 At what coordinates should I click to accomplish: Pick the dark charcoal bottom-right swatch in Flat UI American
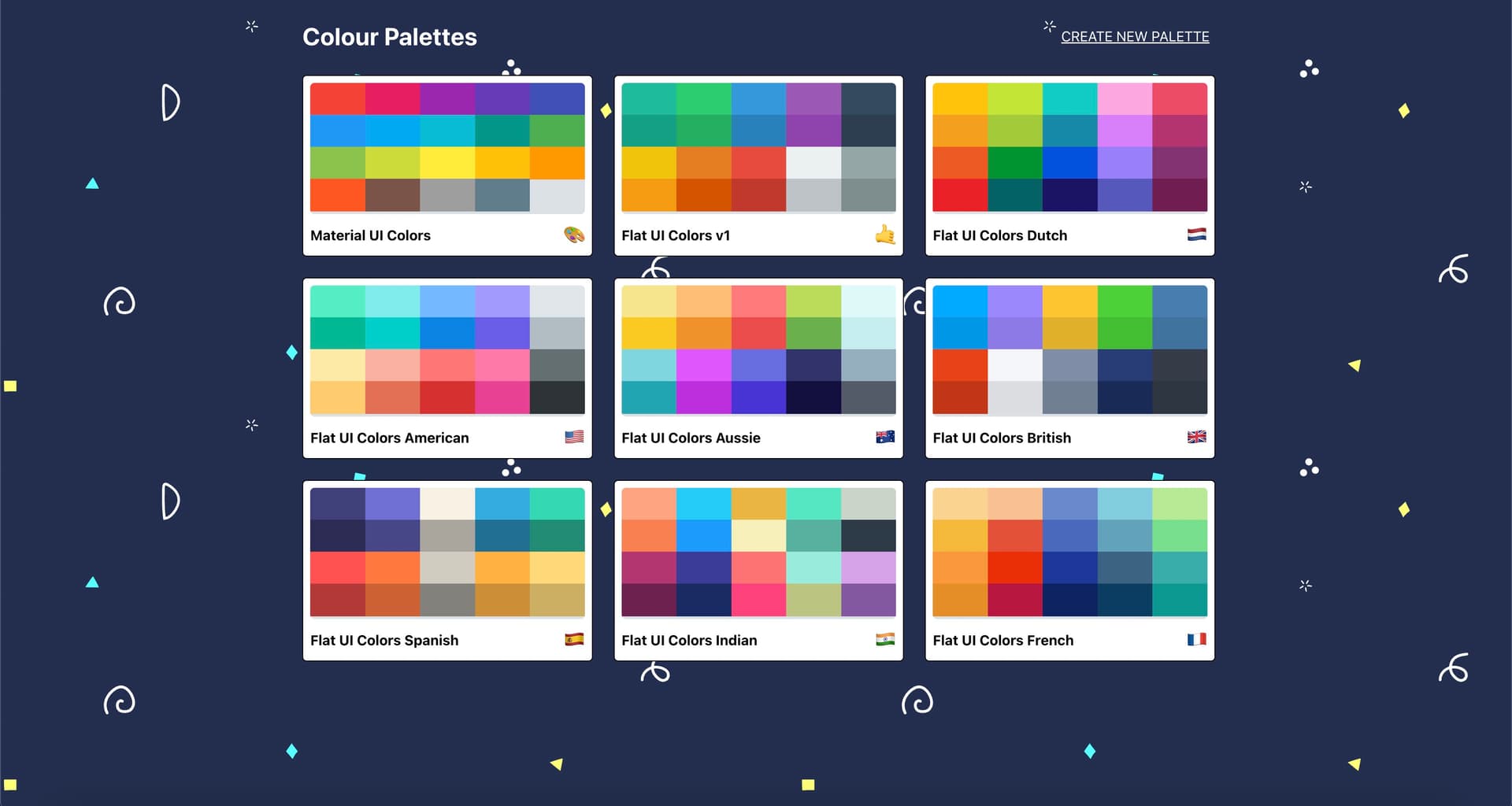click(x=558, y=397)
